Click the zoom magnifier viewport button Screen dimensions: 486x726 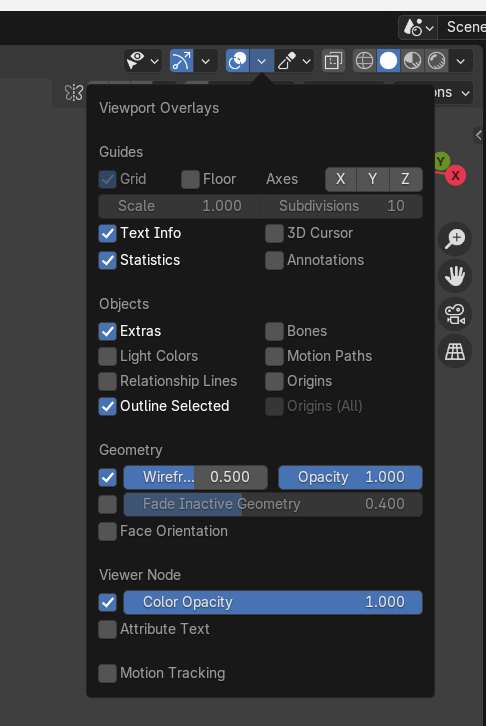click(455, 239)
